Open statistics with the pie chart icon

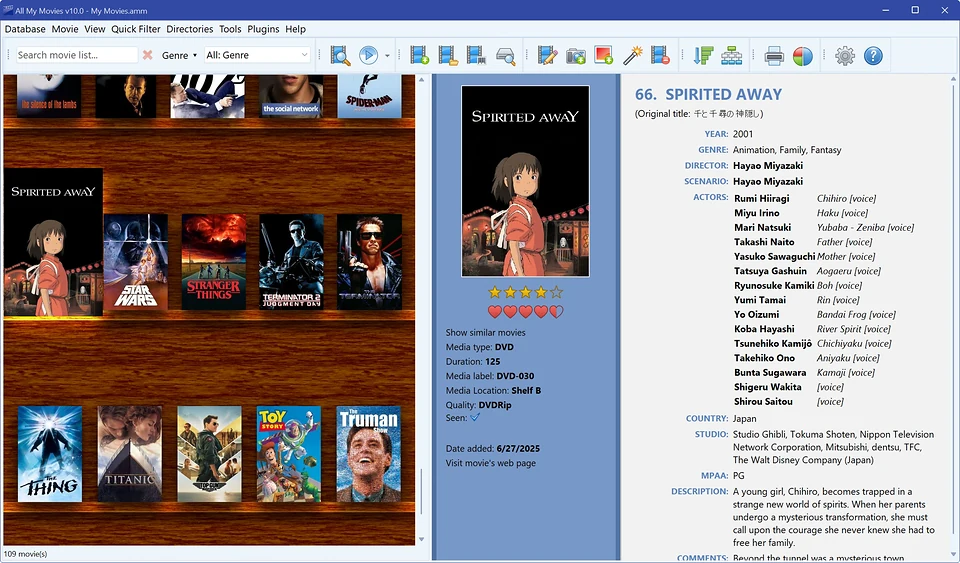point(803,56)
